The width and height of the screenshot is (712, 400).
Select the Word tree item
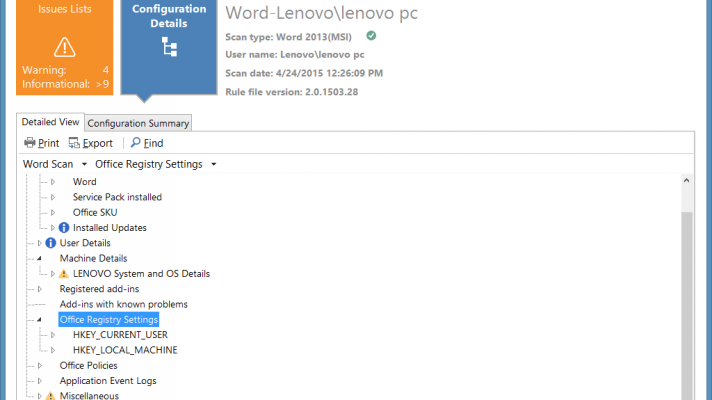click(x=84, y=182)
